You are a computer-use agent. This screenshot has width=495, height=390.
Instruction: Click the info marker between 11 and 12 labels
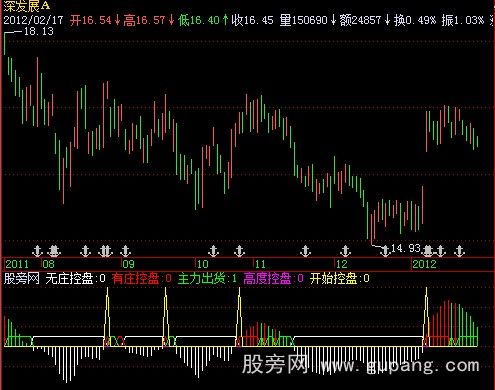pyautogui.click(x=305, y=251)
